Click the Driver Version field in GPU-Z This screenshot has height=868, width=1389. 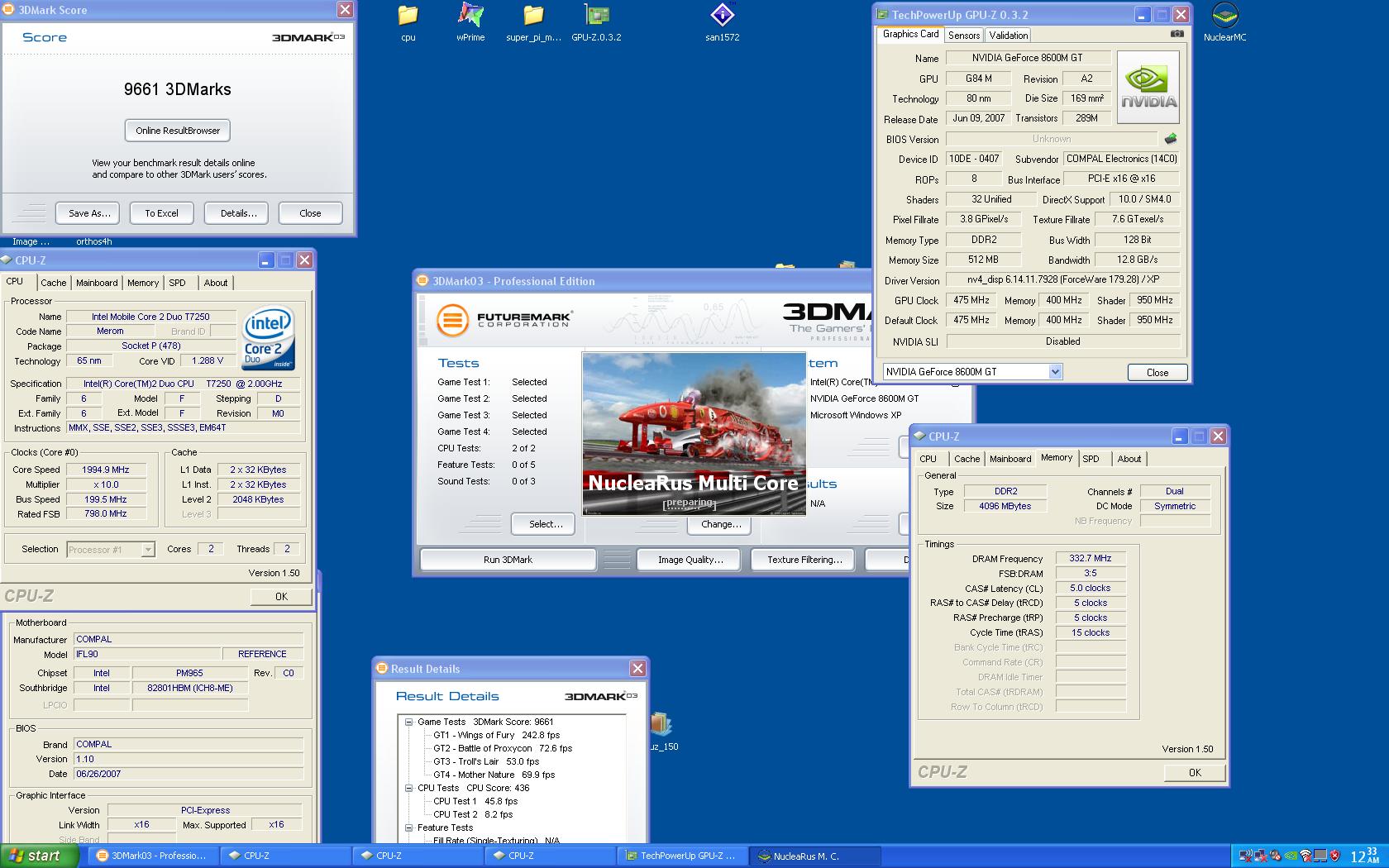point(1062,279)
